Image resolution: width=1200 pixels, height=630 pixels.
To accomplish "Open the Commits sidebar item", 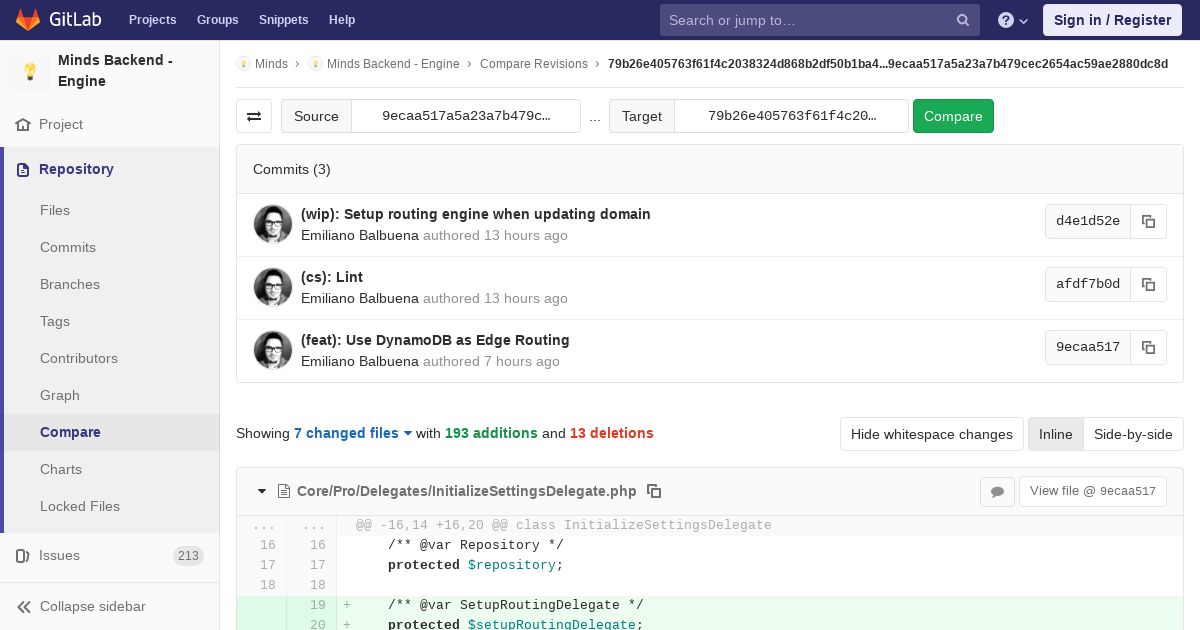I will click(x=68, y=247).
